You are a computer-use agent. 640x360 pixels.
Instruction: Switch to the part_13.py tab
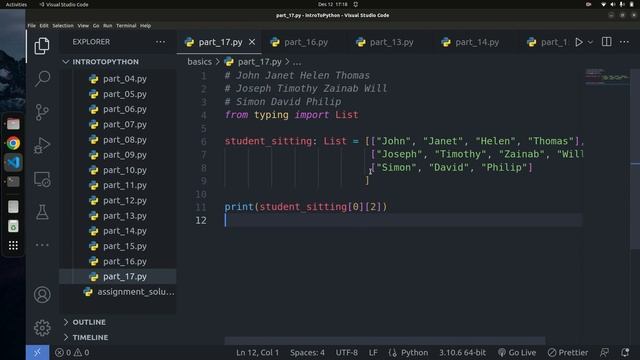390,42
